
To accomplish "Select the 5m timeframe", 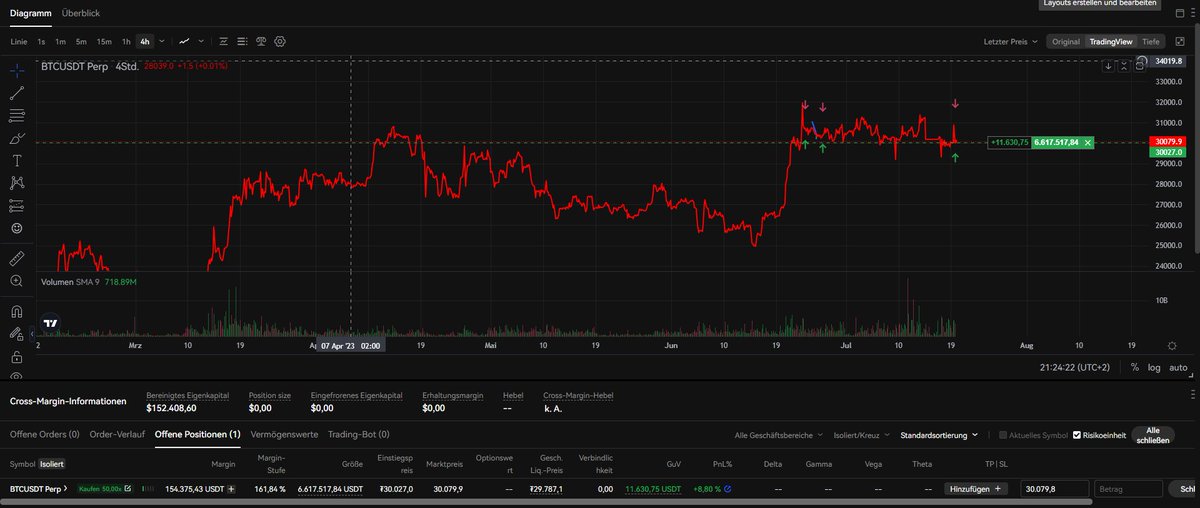I will point(81,41).
